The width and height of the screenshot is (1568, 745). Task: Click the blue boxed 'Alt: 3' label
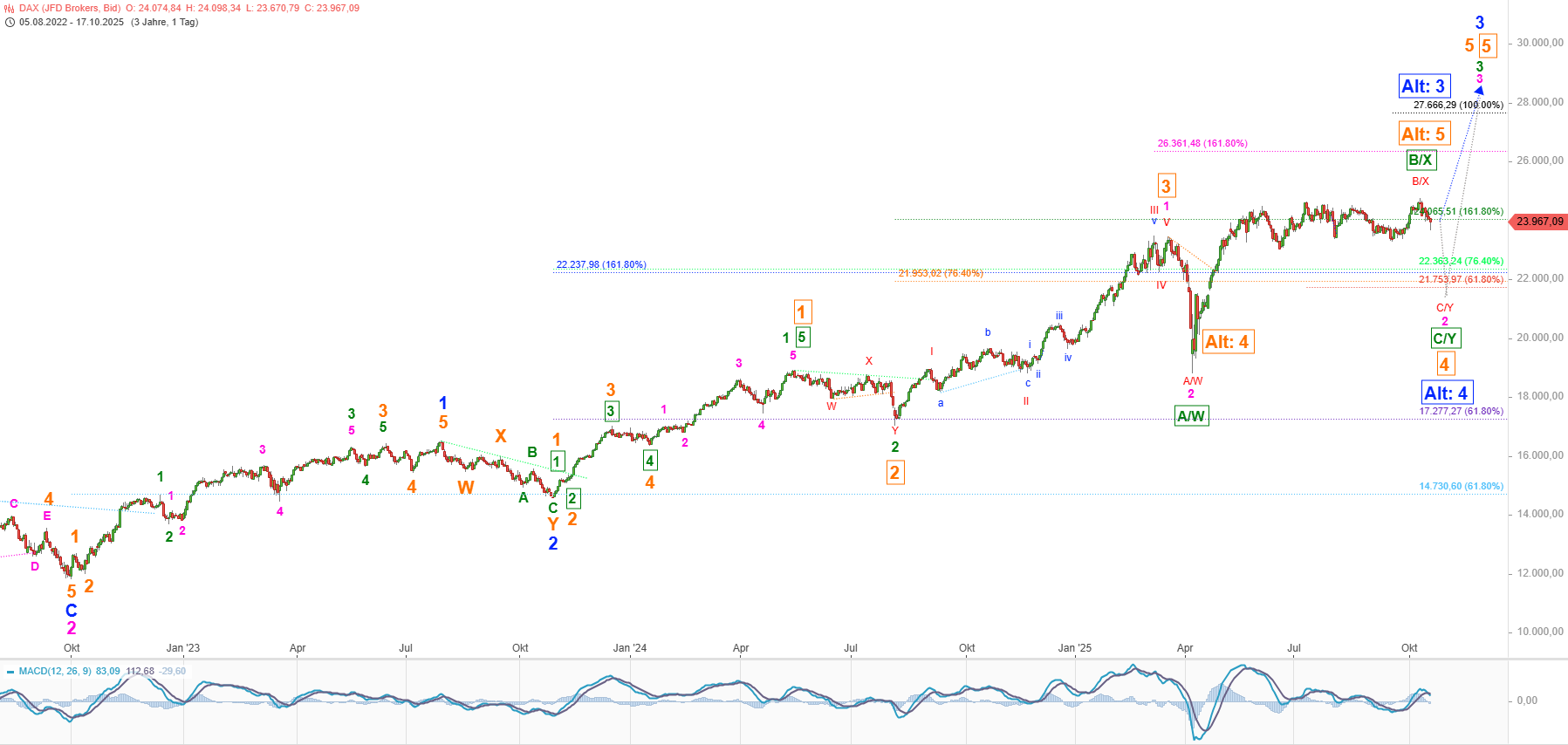(x=1423, y=85)
